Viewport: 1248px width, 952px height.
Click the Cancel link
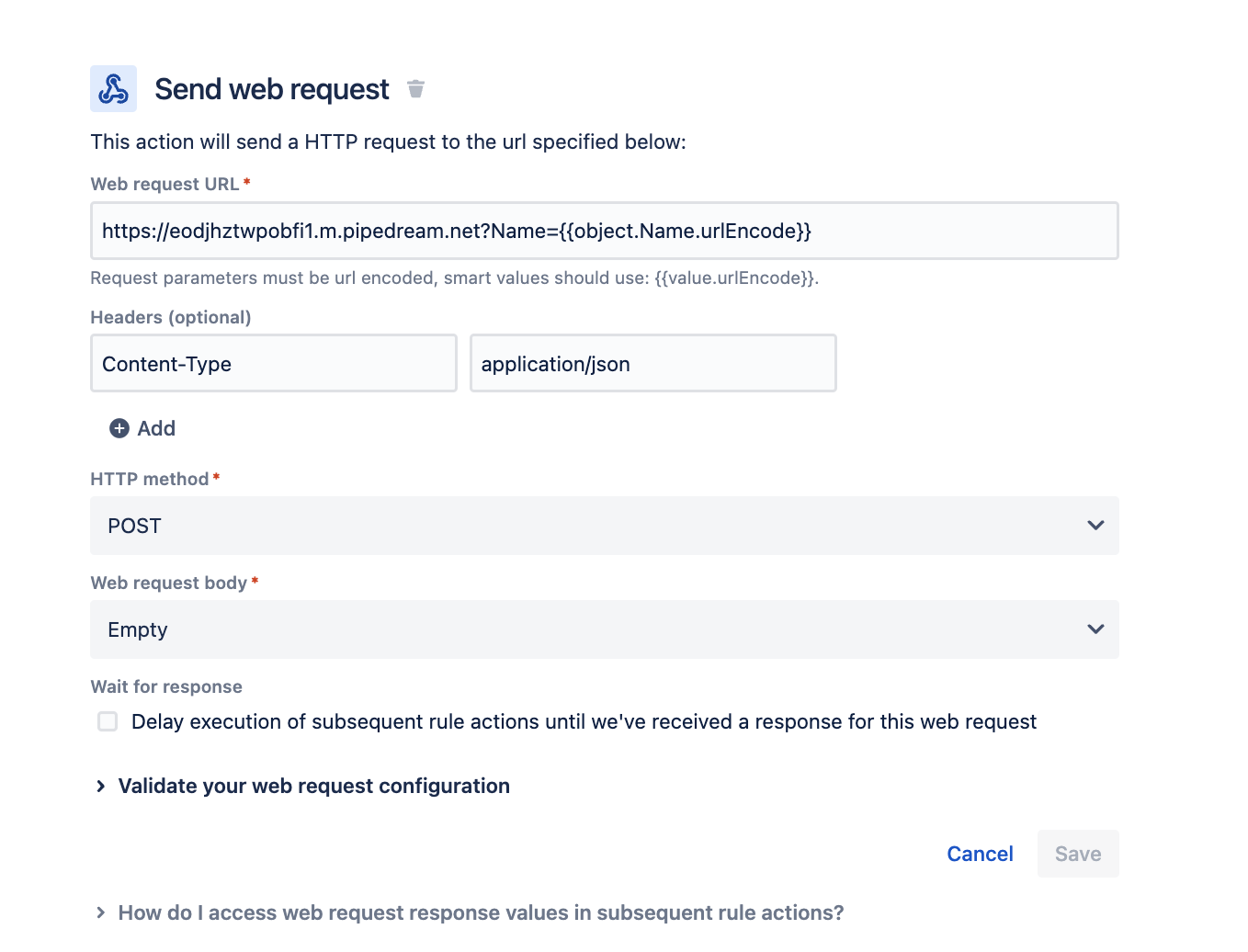click(x=980, y=855)
